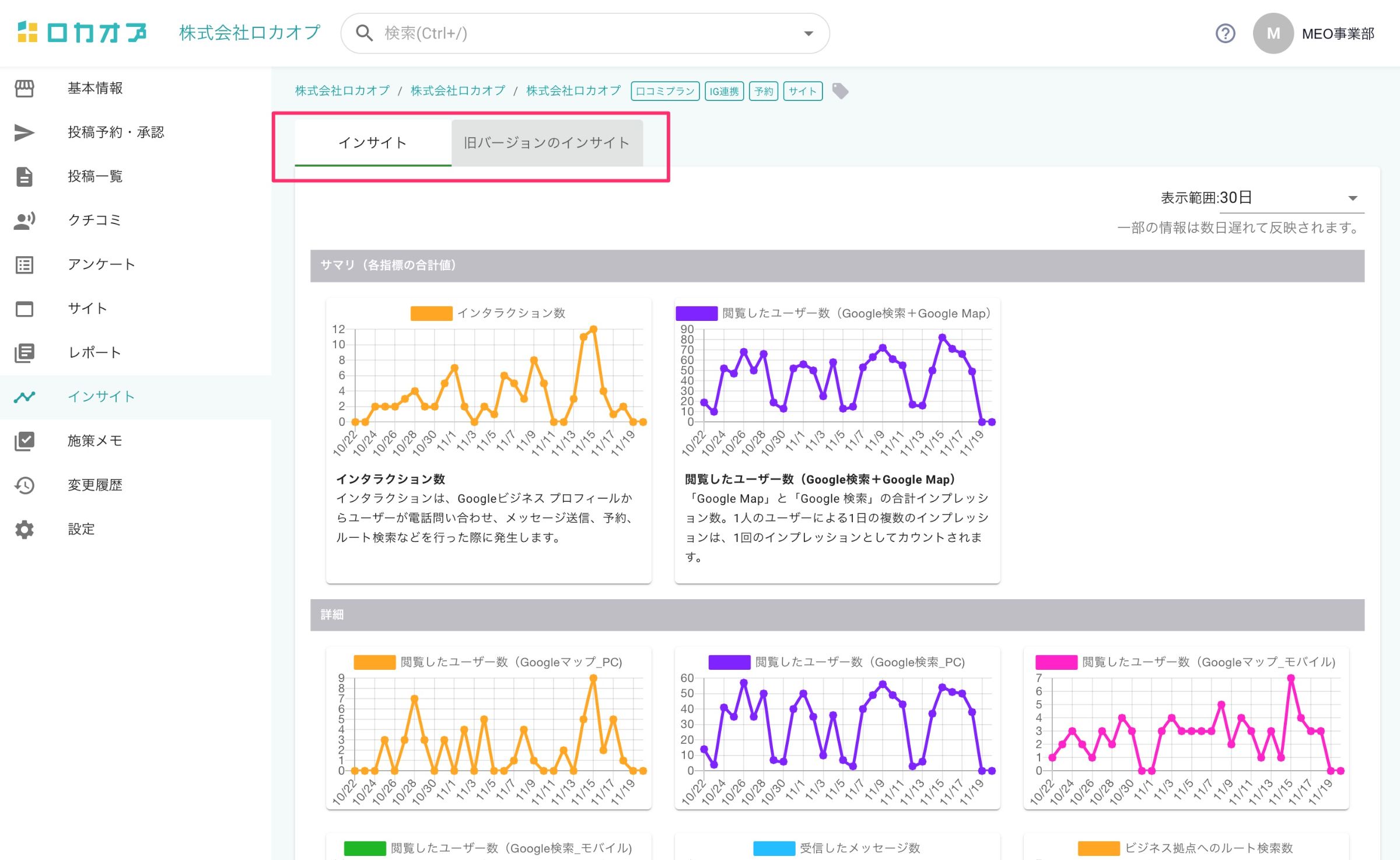Open 設定 via the gear icon
Viewport: 1400px width, 860px height.
(24, 529)
